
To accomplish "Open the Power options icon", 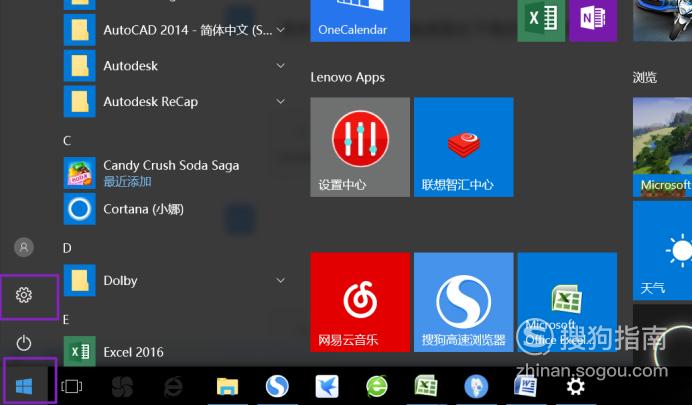I will tap(24, 343).
